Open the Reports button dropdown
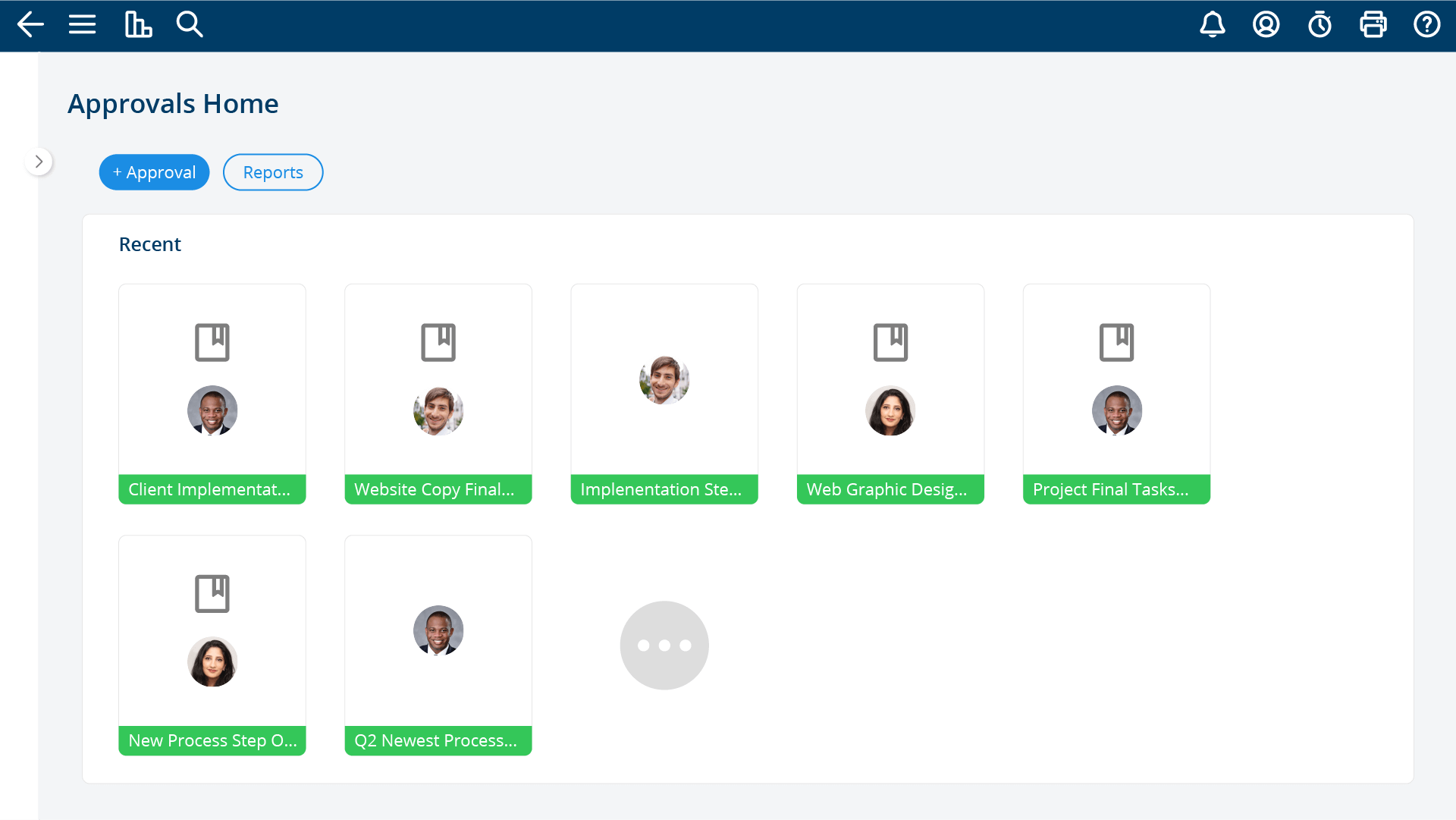 point(272,172)
